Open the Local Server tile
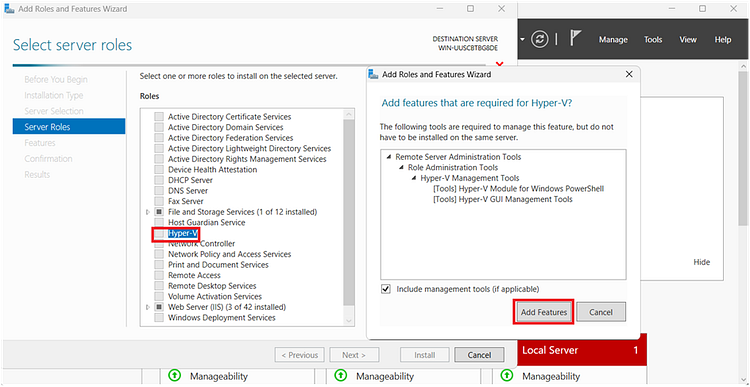The image size is (750, 387). 582,350
